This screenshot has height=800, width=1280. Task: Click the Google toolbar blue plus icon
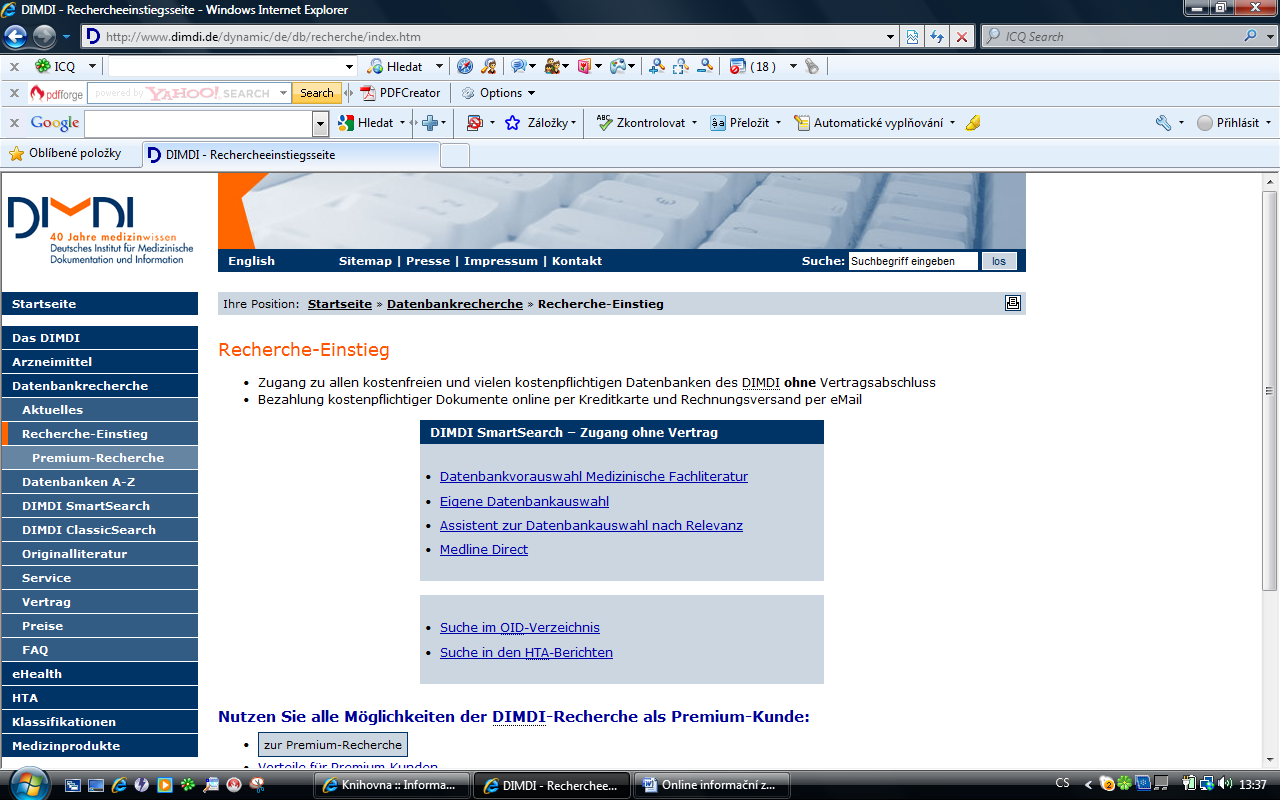pyautogui.click(x=431, y=123)
